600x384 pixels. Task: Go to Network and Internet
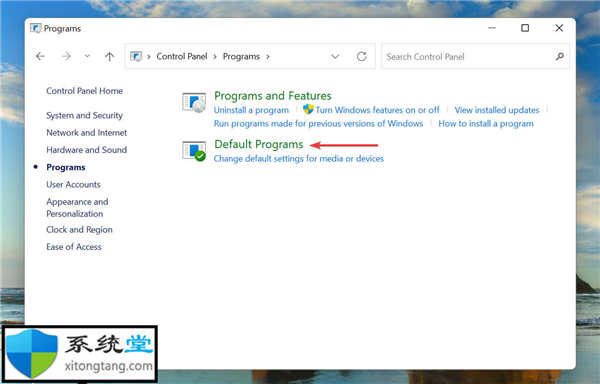coord(86,133)
